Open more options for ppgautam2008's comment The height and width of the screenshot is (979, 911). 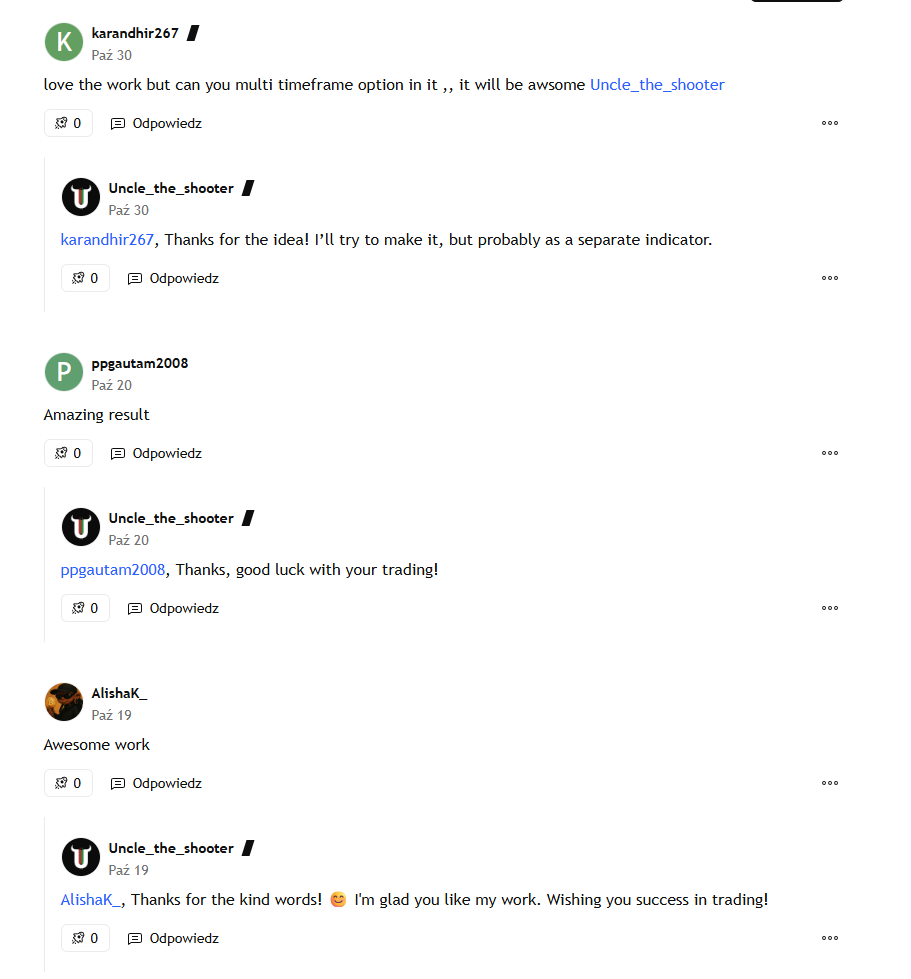coord(829,453)
